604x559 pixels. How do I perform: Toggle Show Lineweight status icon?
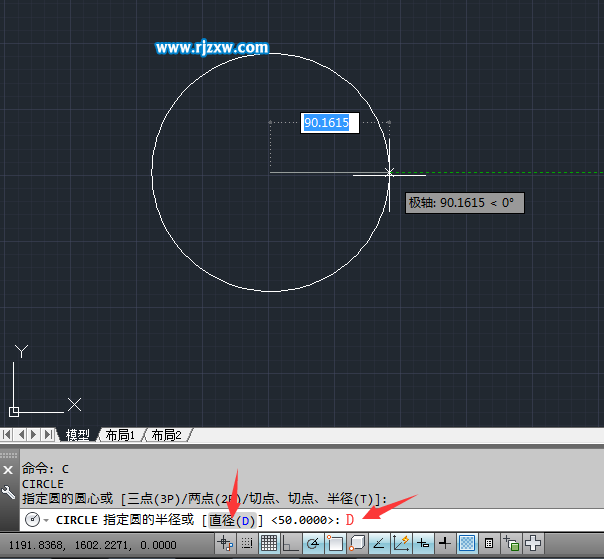tap(445, 544)
